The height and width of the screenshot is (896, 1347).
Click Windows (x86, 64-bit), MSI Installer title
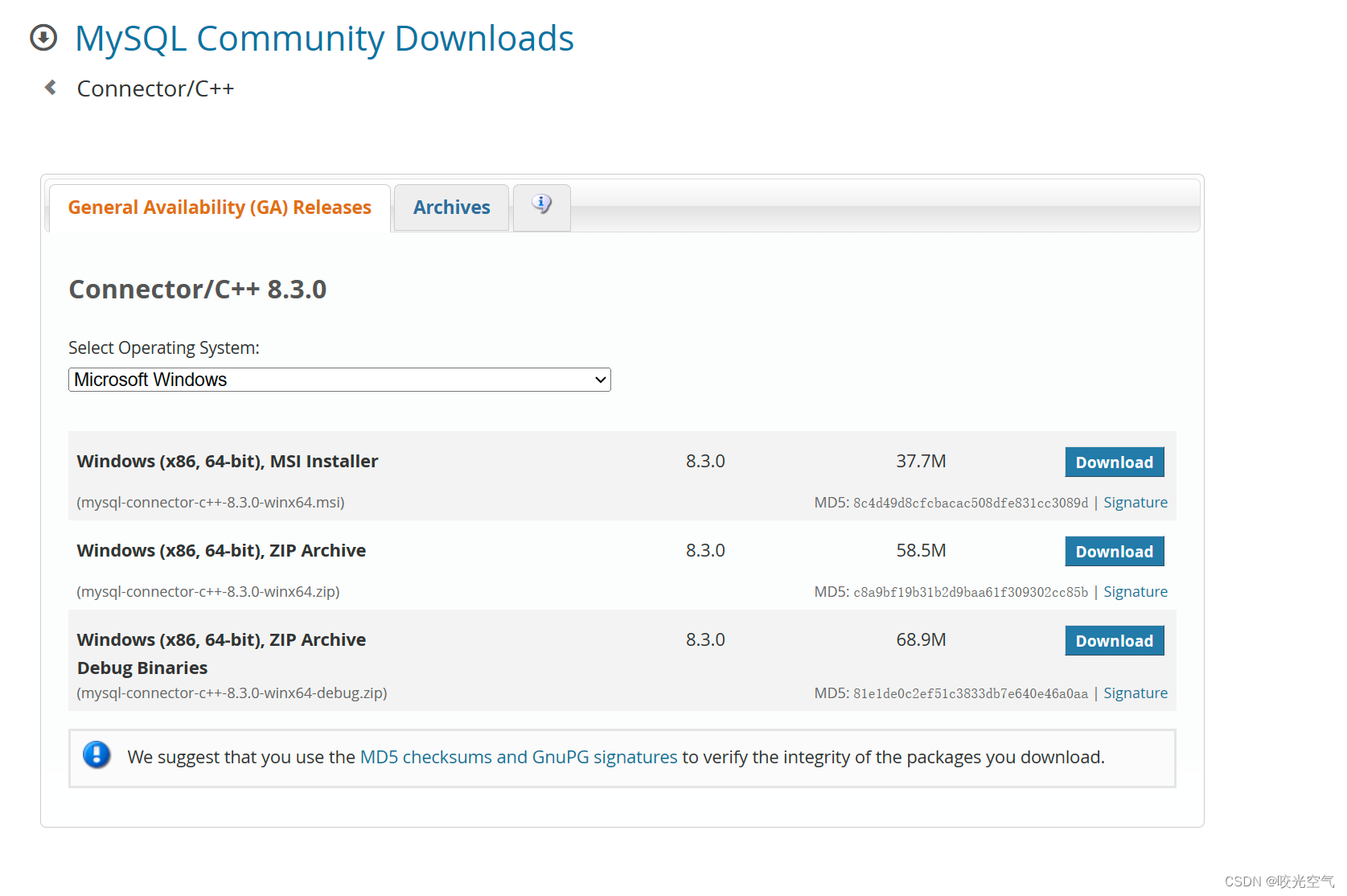[x=228, y=462]
